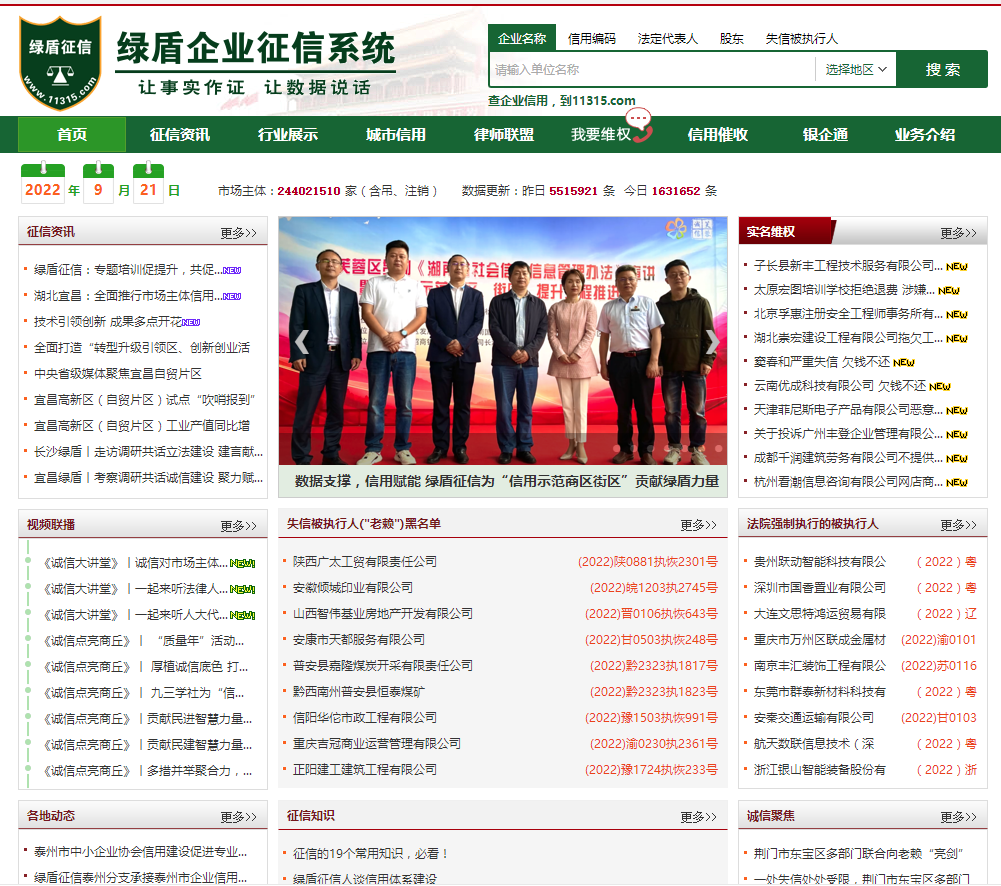Open the 征信资讯 navigation item
Image resolution: width=1001 pixels, height=886 pixels.
(x=179, y=135)
